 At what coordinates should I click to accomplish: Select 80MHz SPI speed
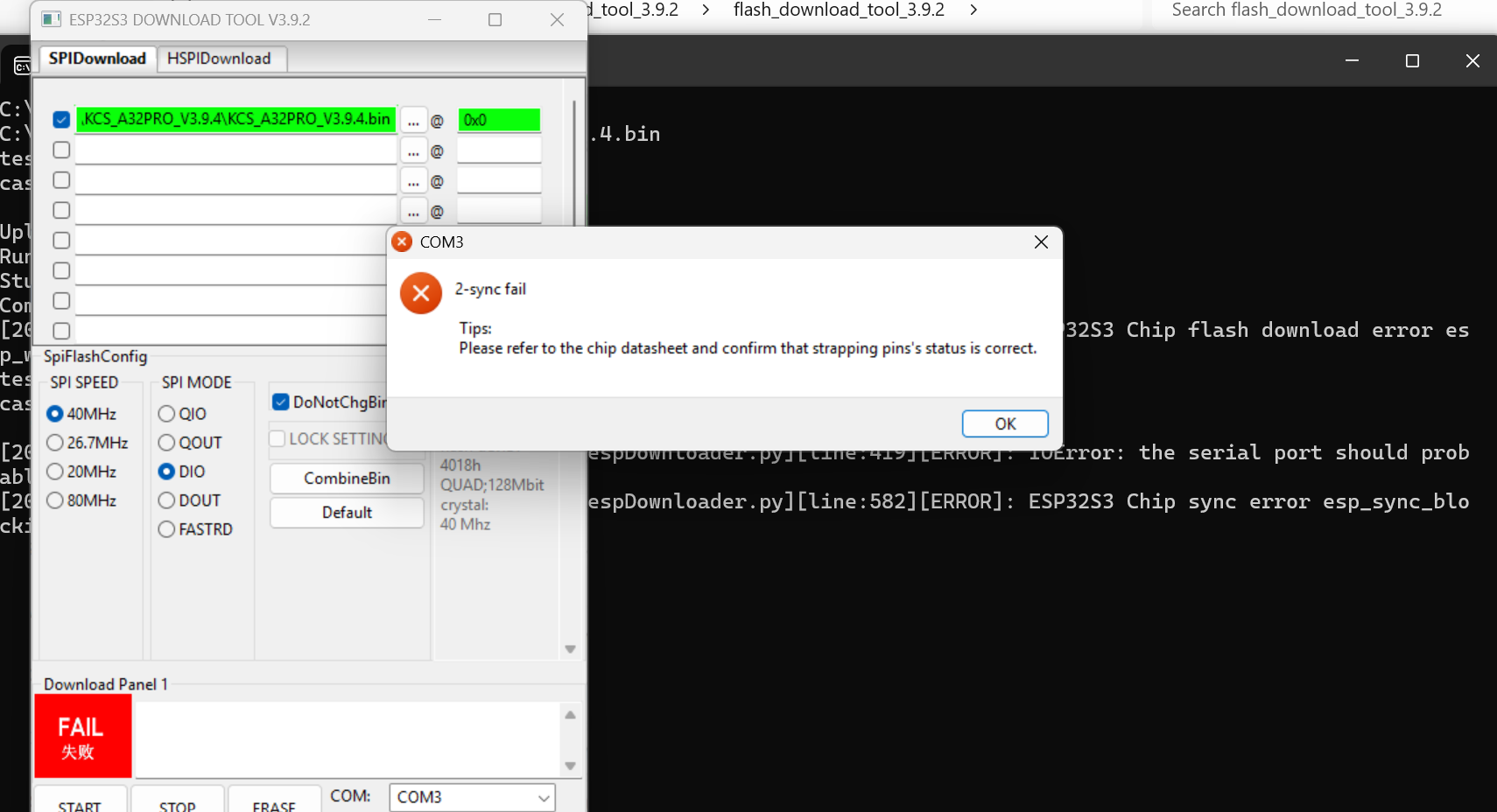tap(55, 500)
